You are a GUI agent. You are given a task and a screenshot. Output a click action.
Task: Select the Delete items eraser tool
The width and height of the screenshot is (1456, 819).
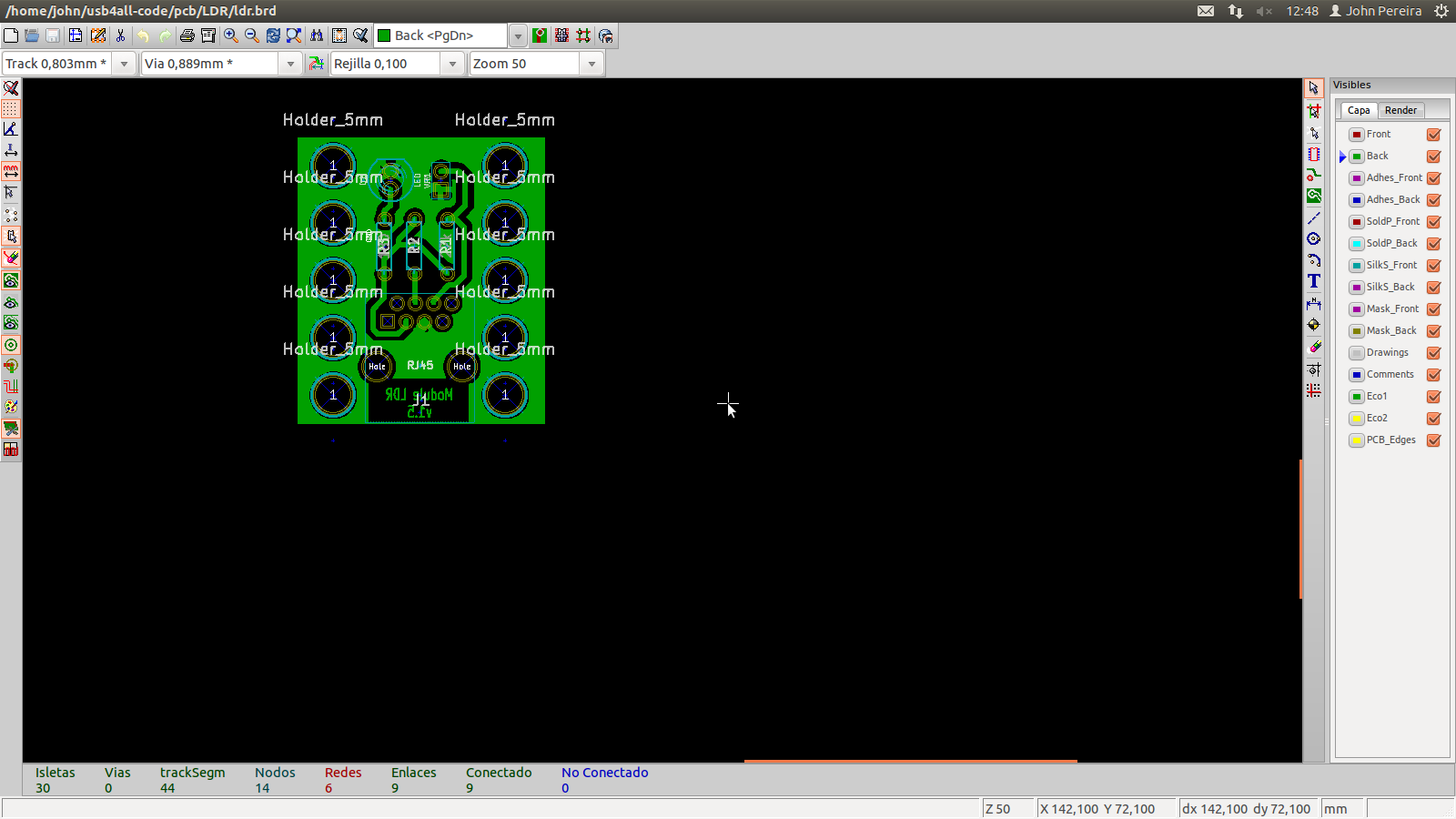(1314, 347)
